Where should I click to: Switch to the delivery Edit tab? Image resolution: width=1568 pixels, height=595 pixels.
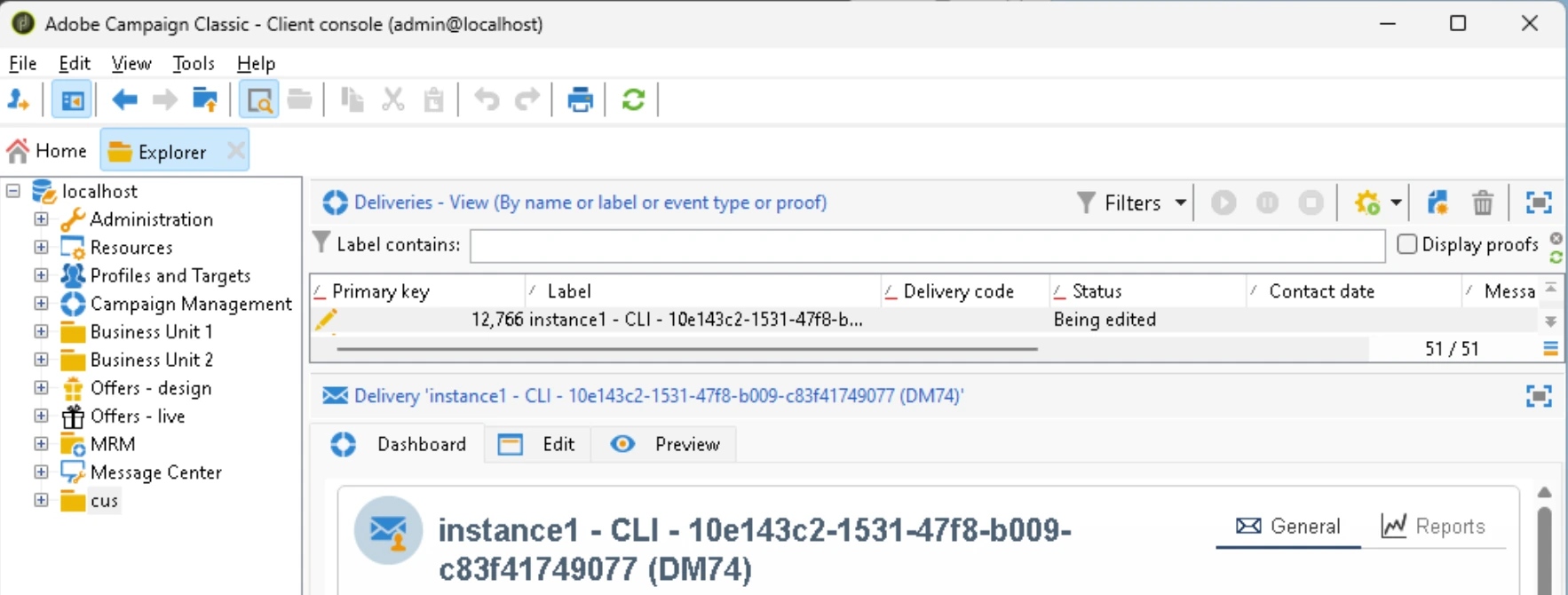point(536,444)
